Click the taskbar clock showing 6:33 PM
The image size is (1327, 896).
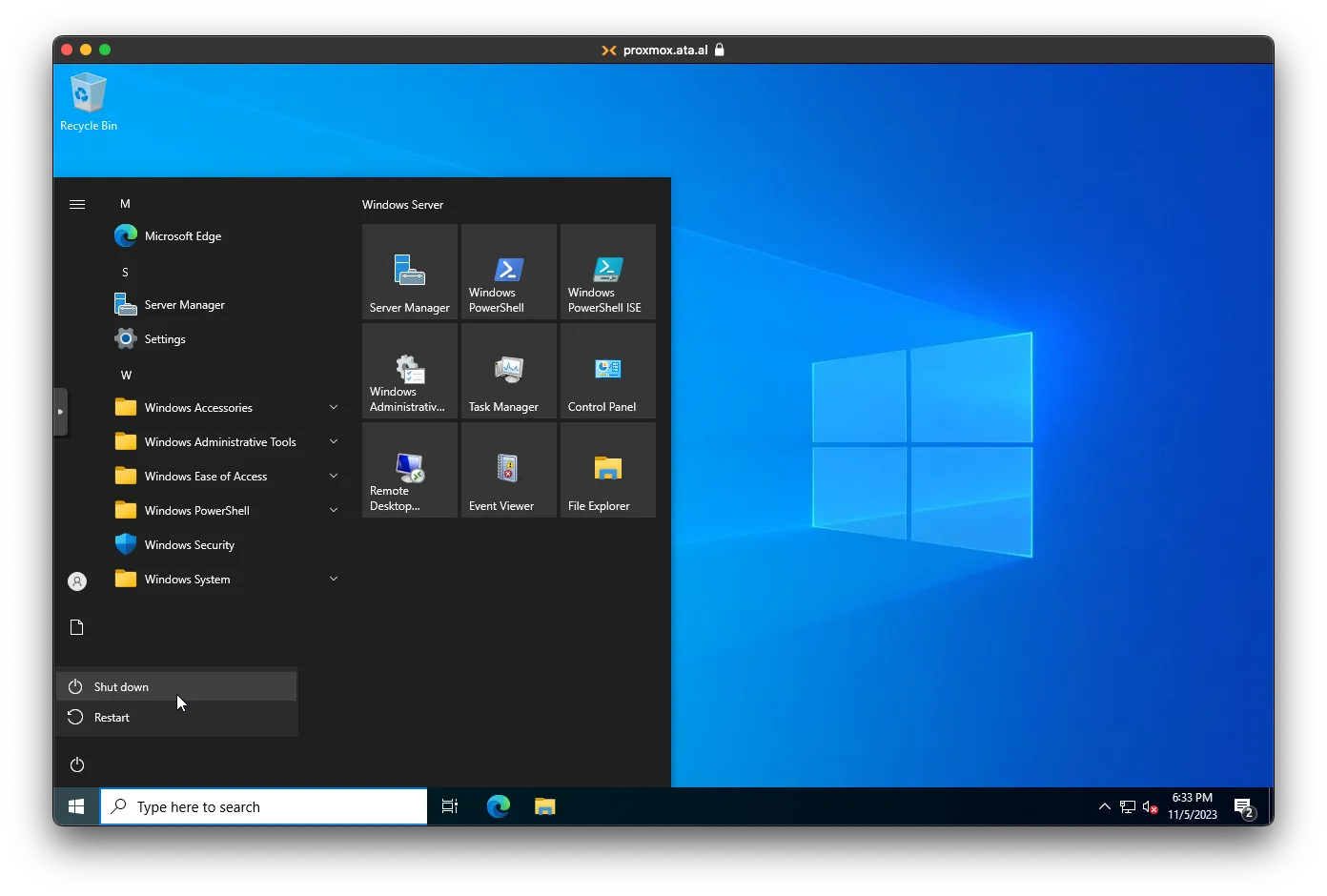pyautogui.click(x=1193, y=806)
